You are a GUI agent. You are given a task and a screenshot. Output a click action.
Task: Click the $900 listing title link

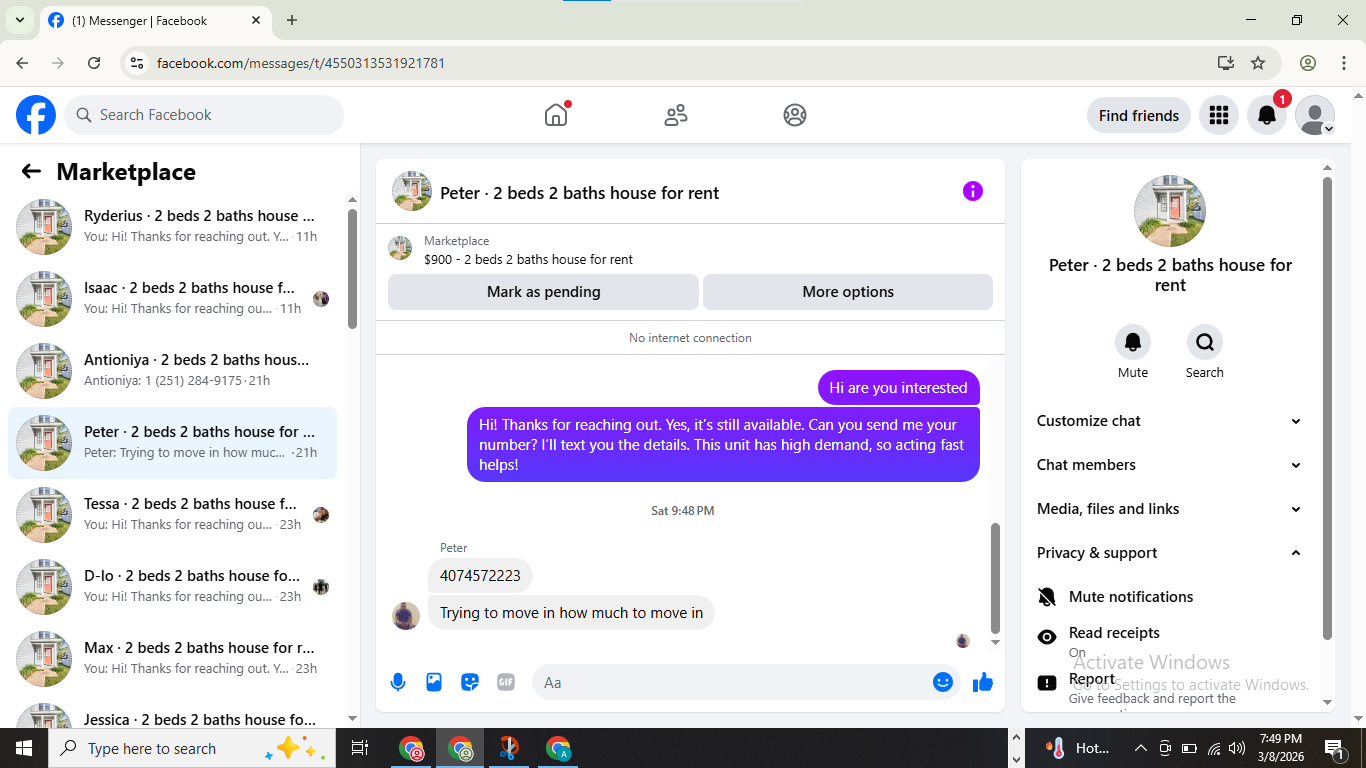pos(528,259)
